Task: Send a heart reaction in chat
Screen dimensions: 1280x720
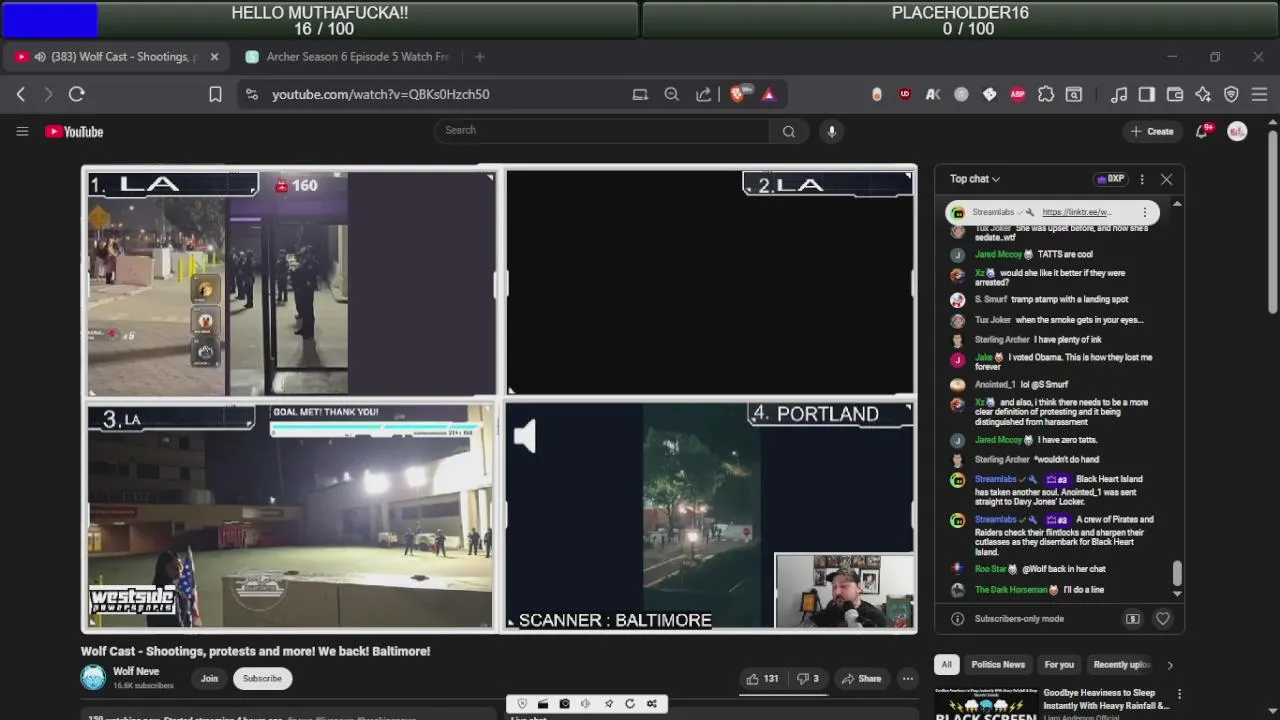Action: [1162, 619]
